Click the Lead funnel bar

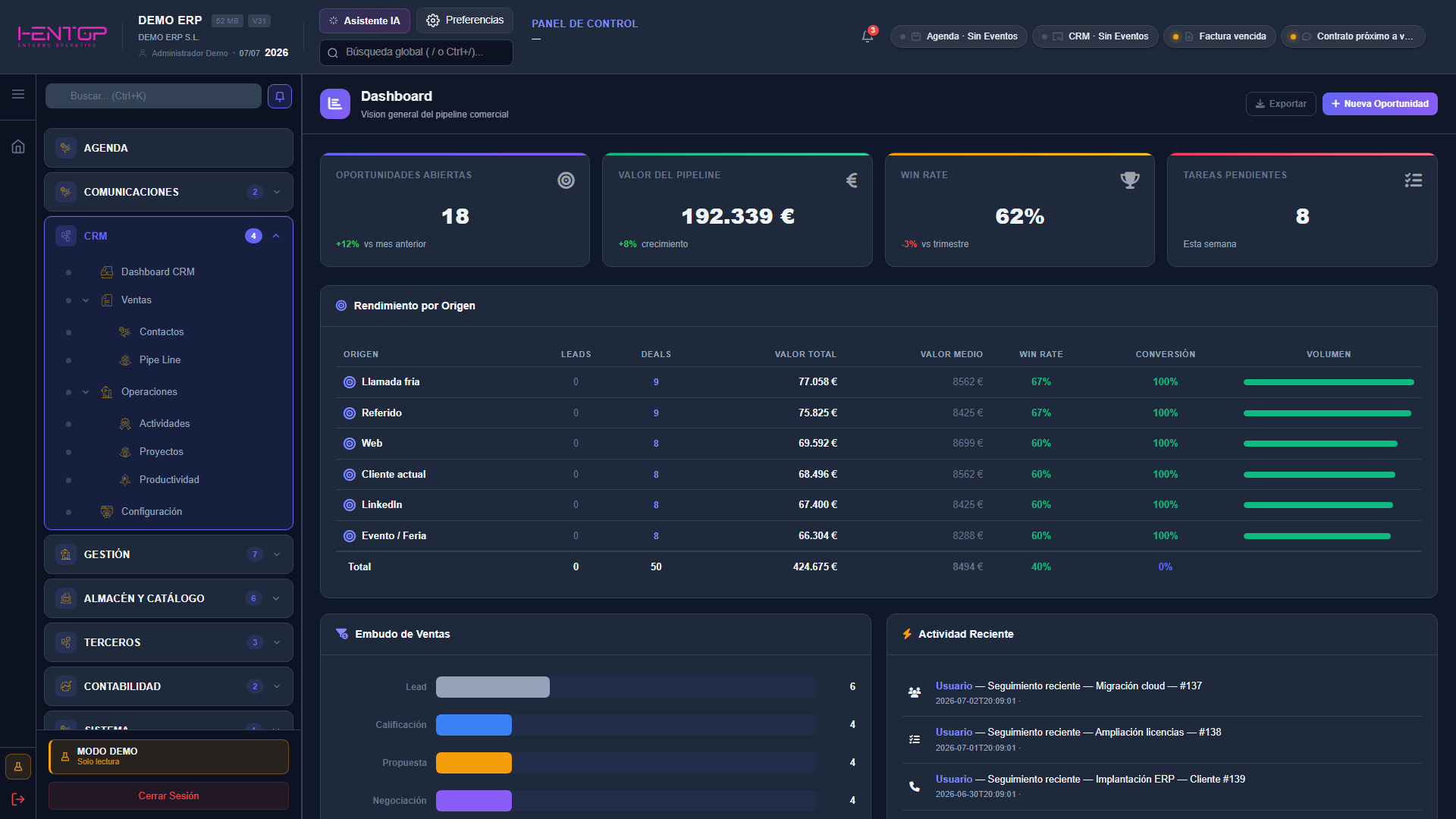click(x=493, y=687)
